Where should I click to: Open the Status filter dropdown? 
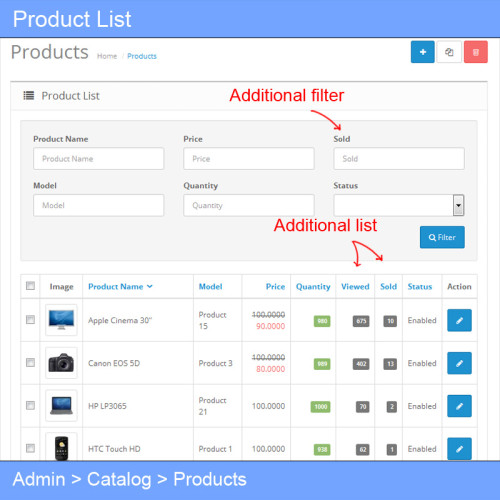pyautogui.click(x=399, y=205)
